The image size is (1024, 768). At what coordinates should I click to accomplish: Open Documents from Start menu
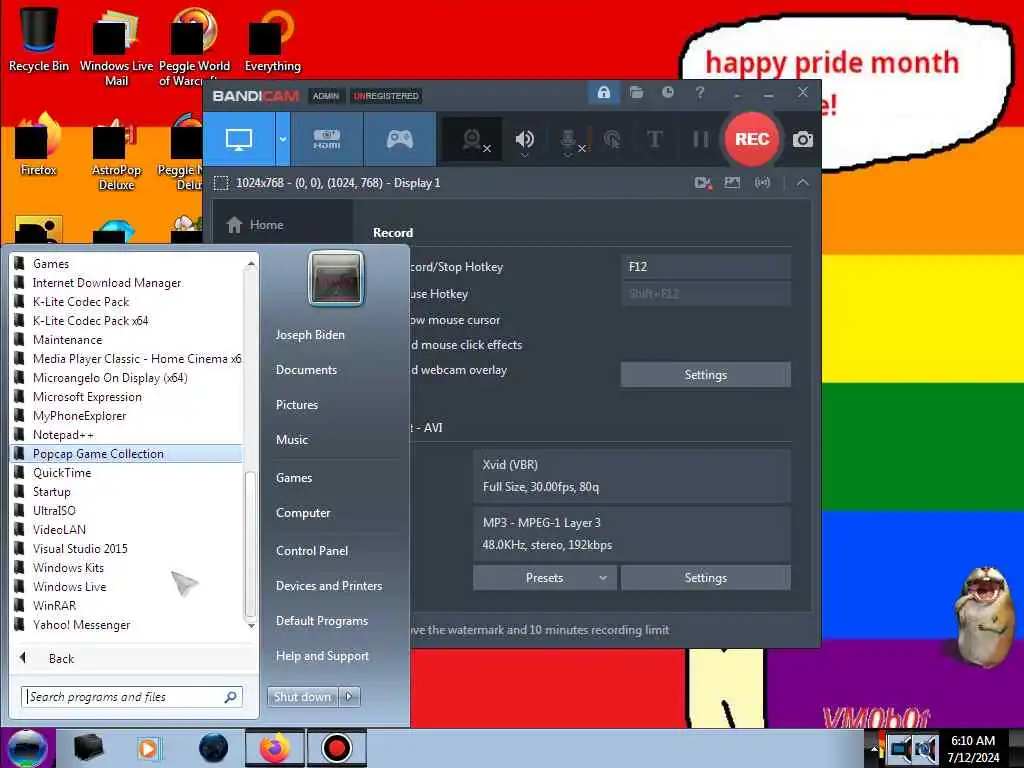coord(306,370)
